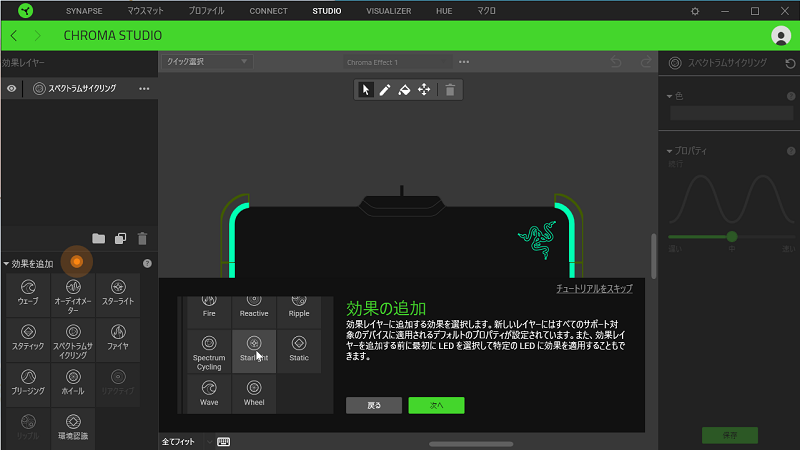Image resolution: width=800 pixels, height=450 pixels.
Task: Switch to the マウスマット tab
Action: pyautogui.click(x=145, y=11)
